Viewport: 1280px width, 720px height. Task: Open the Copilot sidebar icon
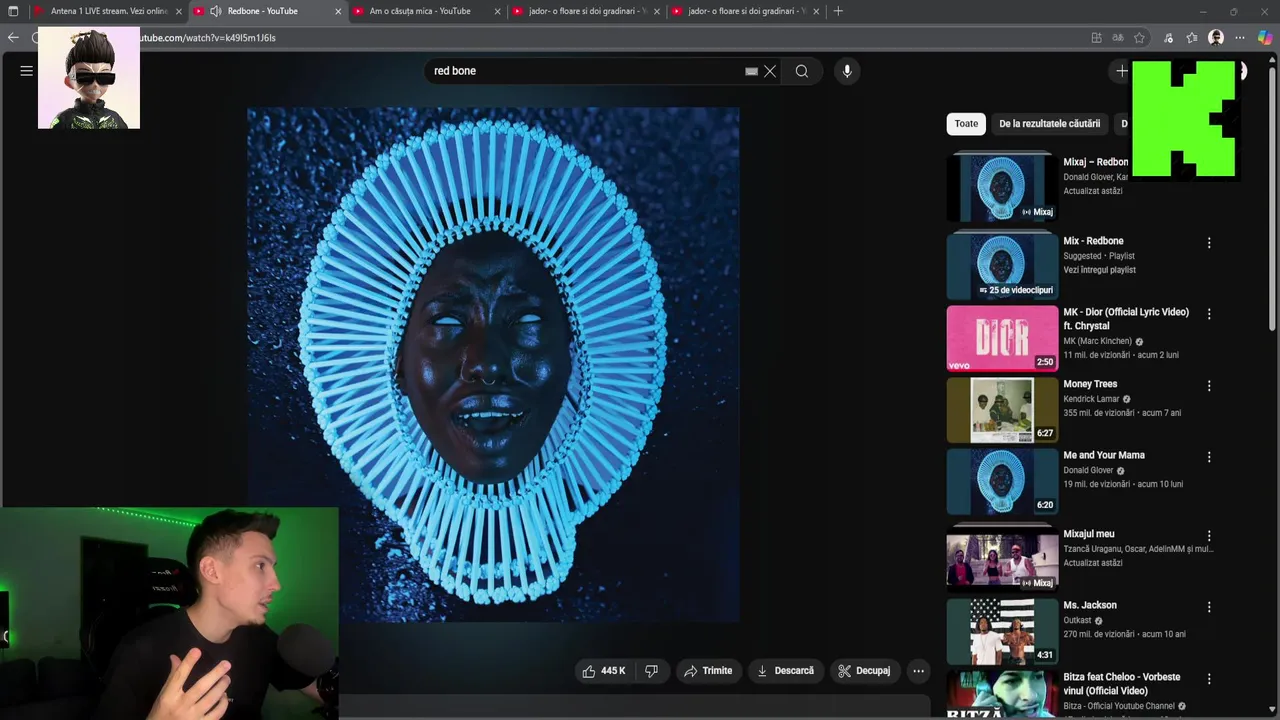[1265, 38]
